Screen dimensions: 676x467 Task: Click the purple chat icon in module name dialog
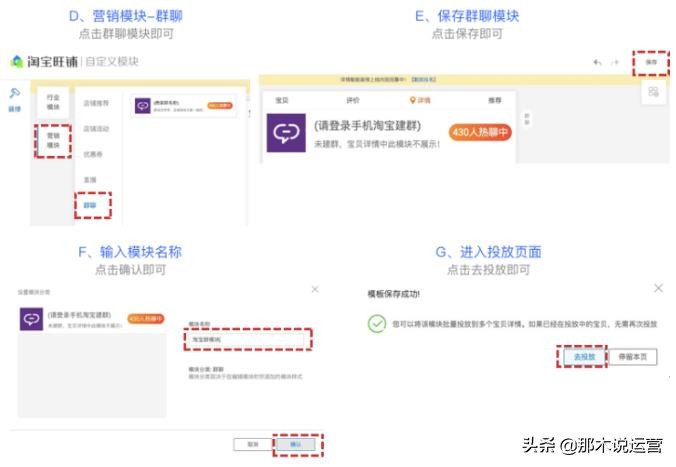[x=31, y=319]
